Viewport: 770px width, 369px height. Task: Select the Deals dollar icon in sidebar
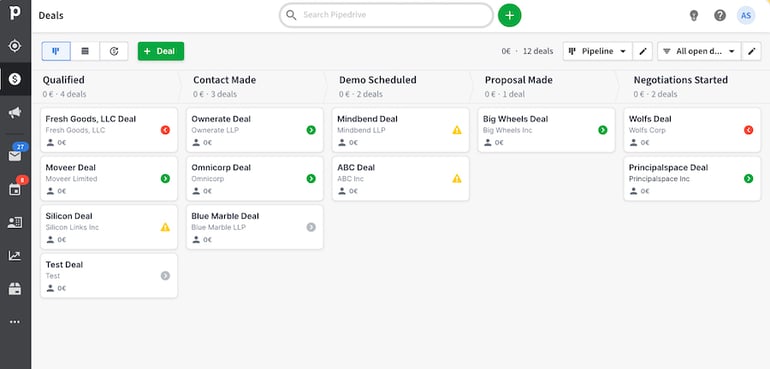point(15,79)
